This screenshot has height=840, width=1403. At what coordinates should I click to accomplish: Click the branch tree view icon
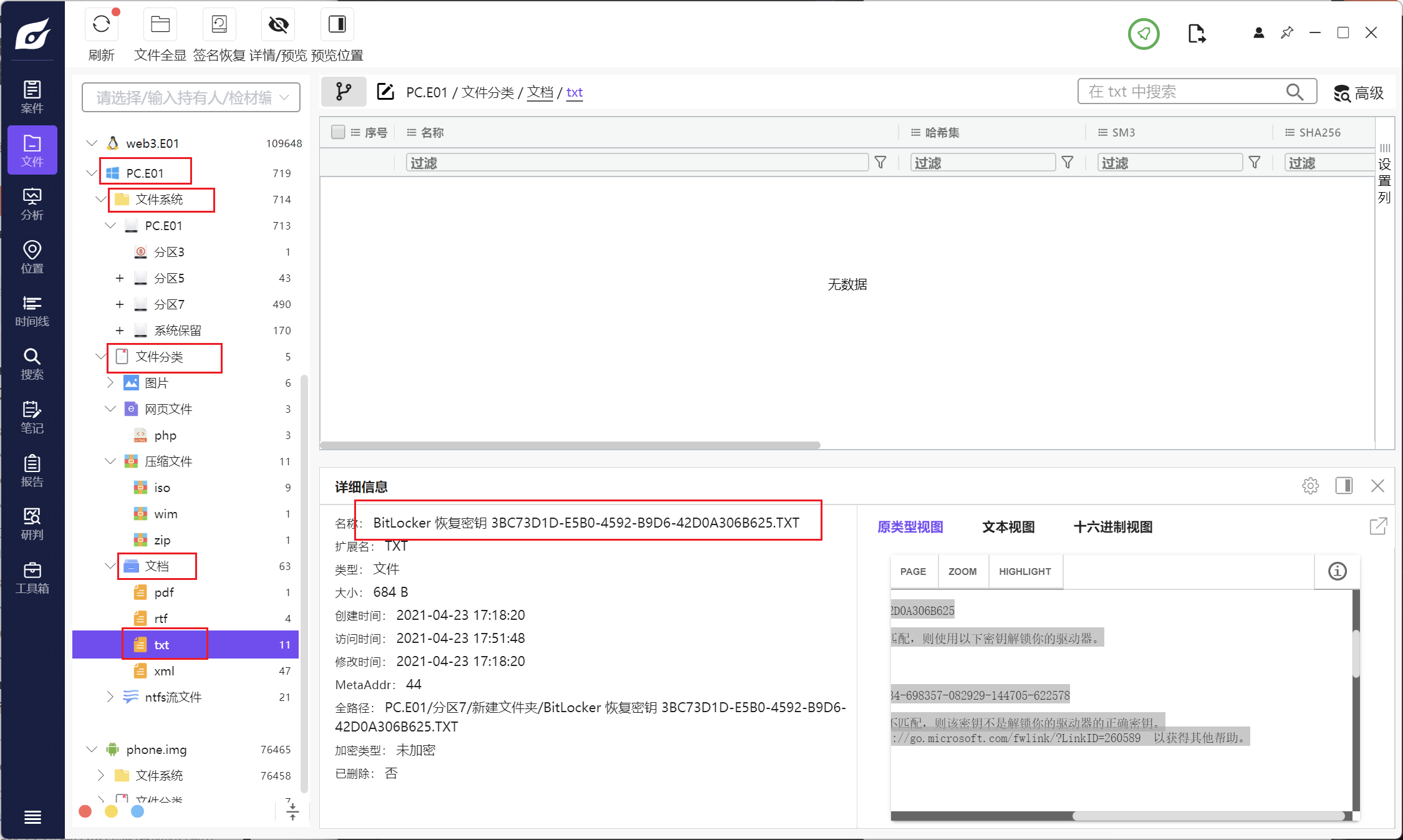coord(343,92)
